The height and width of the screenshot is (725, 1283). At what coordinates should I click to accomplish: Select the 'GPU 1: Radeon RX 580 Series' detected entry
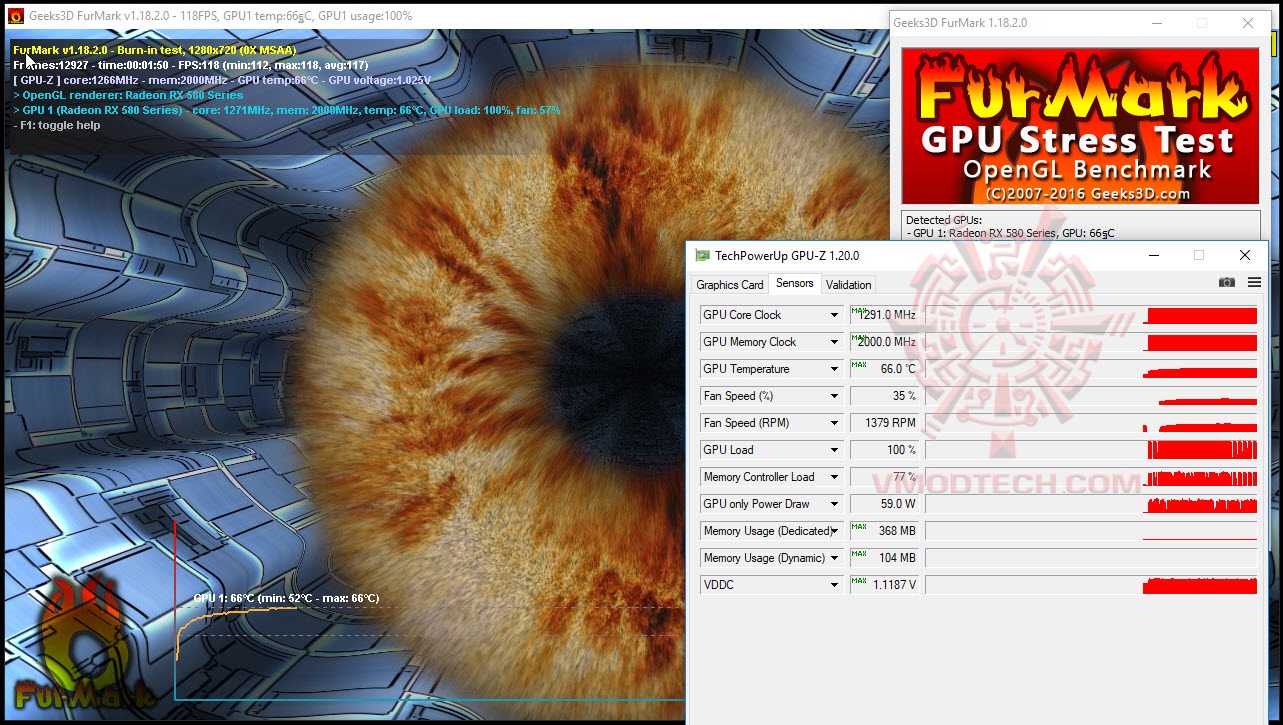tap(1010, 233)
